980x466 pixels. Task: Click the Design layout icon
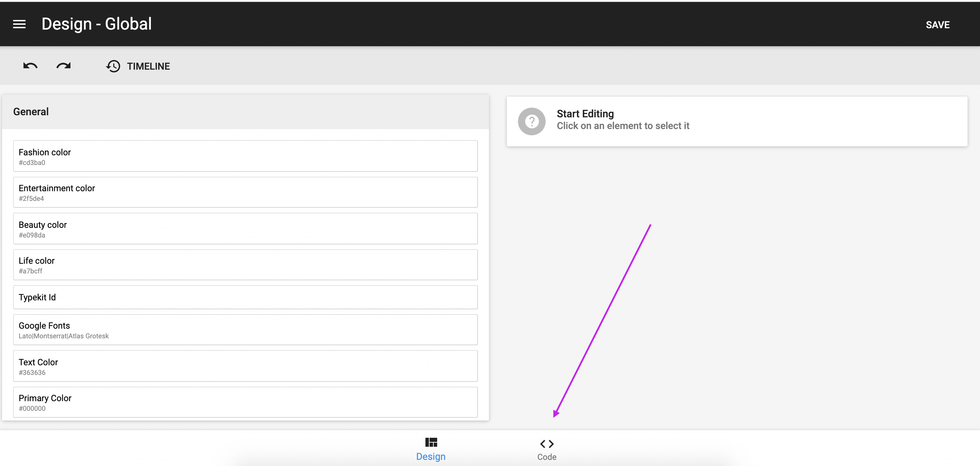[431, 443]
